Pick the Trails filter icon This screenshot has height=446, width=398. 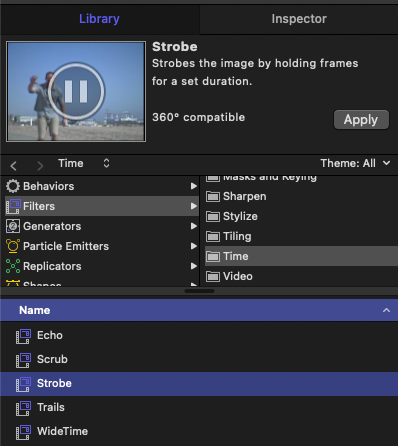click(23, 408)
